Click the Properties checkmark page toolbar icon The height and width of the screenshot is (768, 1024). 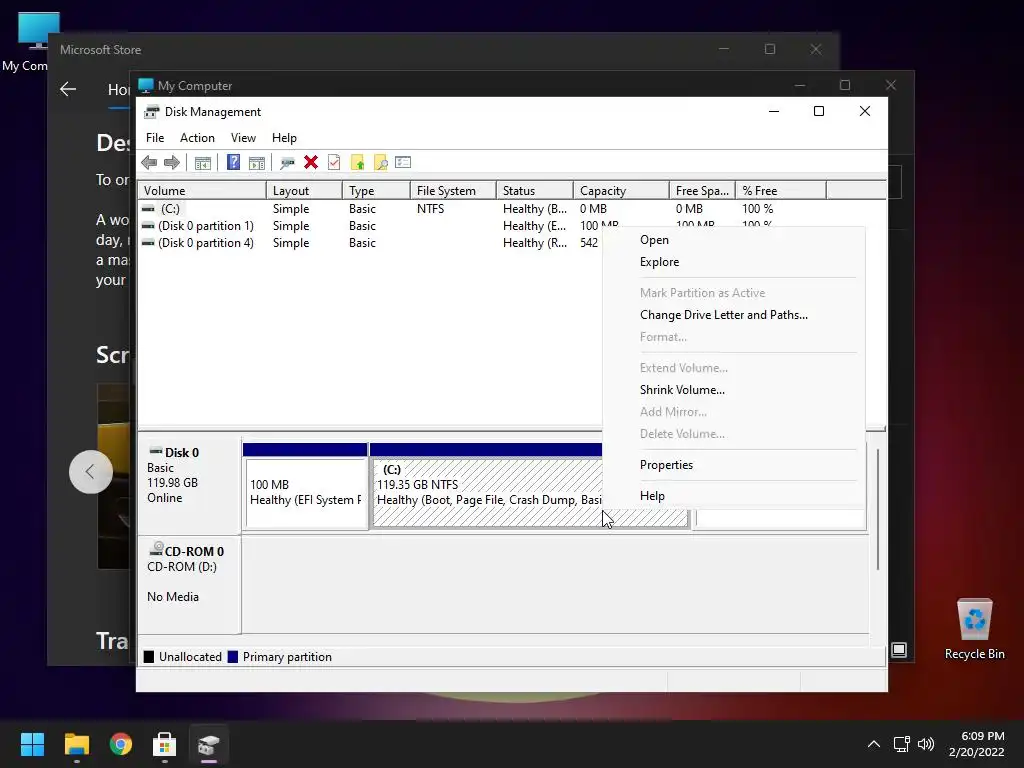tap(334, 163)
